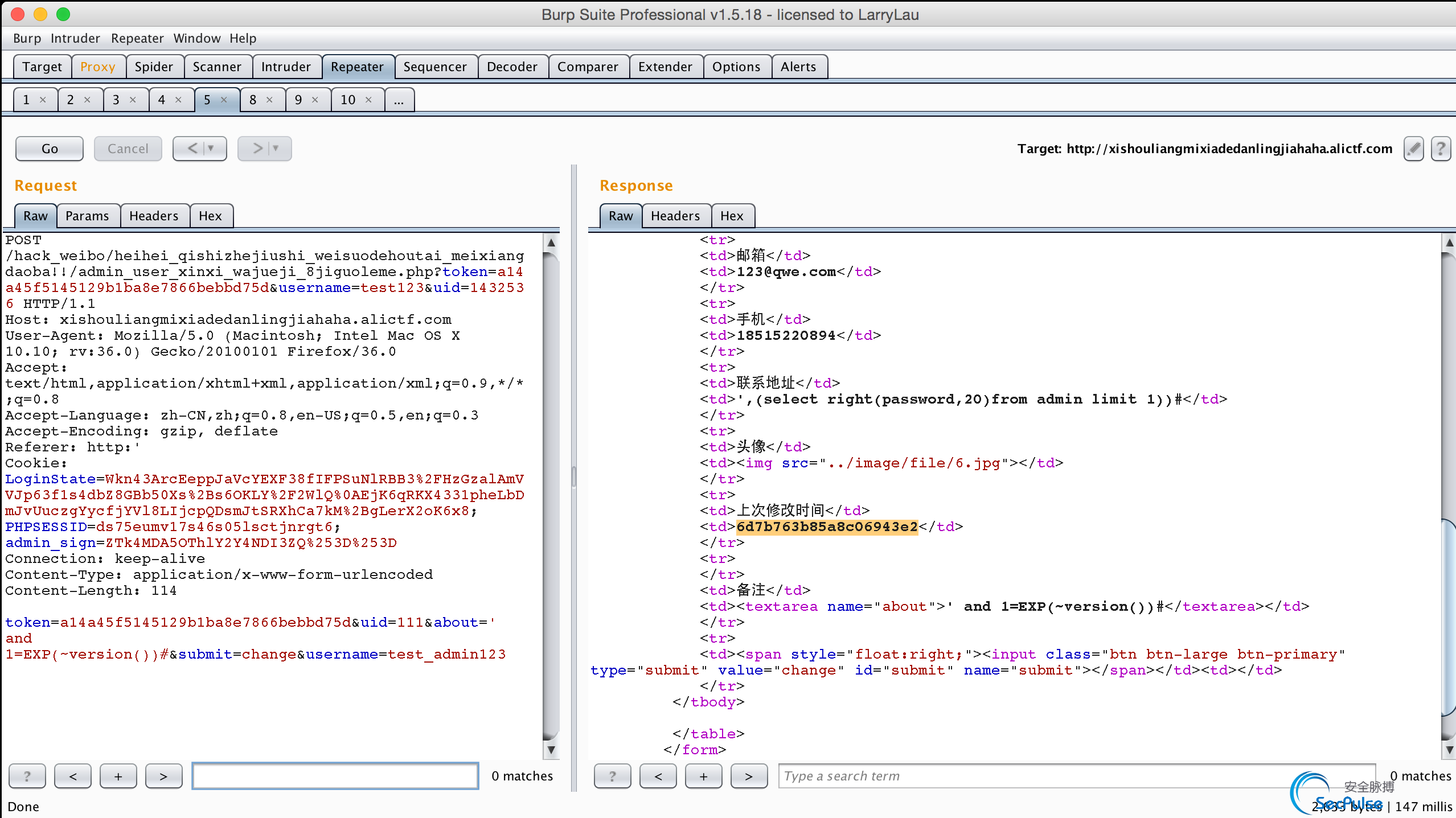The width and height of the screenshot is (1456, 818).
Task: Click the Content-Length: 114 header line
Action: pyautogui.click(x=91, y=590)
